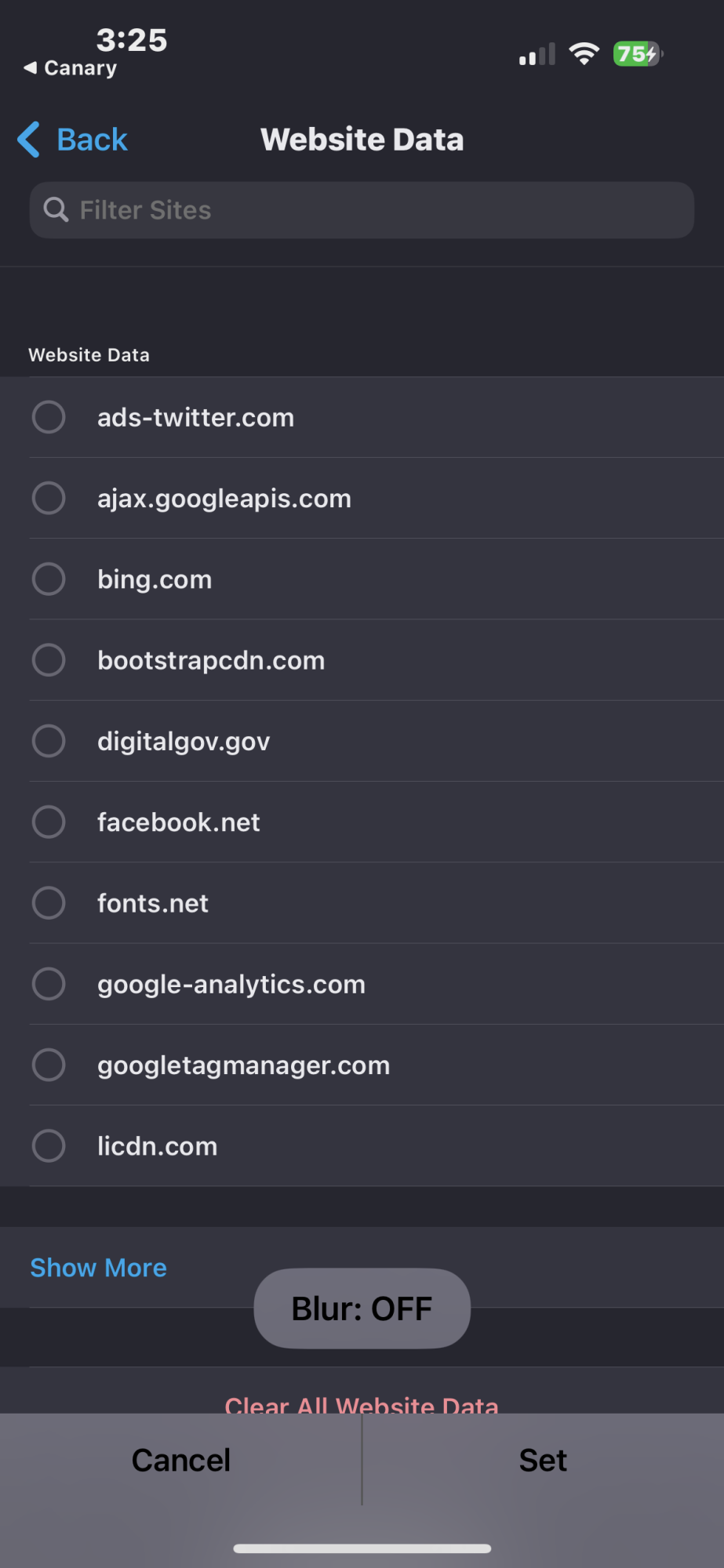Screen dimensions: 724x1568
Task: Tap the googletagmanager.com list entry
Action: pos(243,1065)
